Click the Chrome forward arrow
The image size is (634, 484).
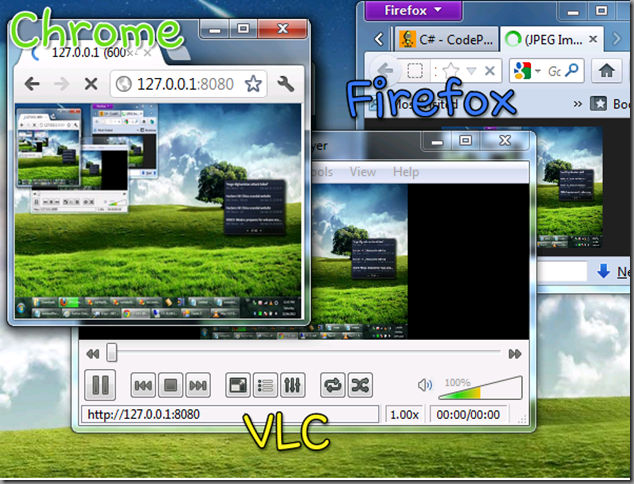click(61, 84)
